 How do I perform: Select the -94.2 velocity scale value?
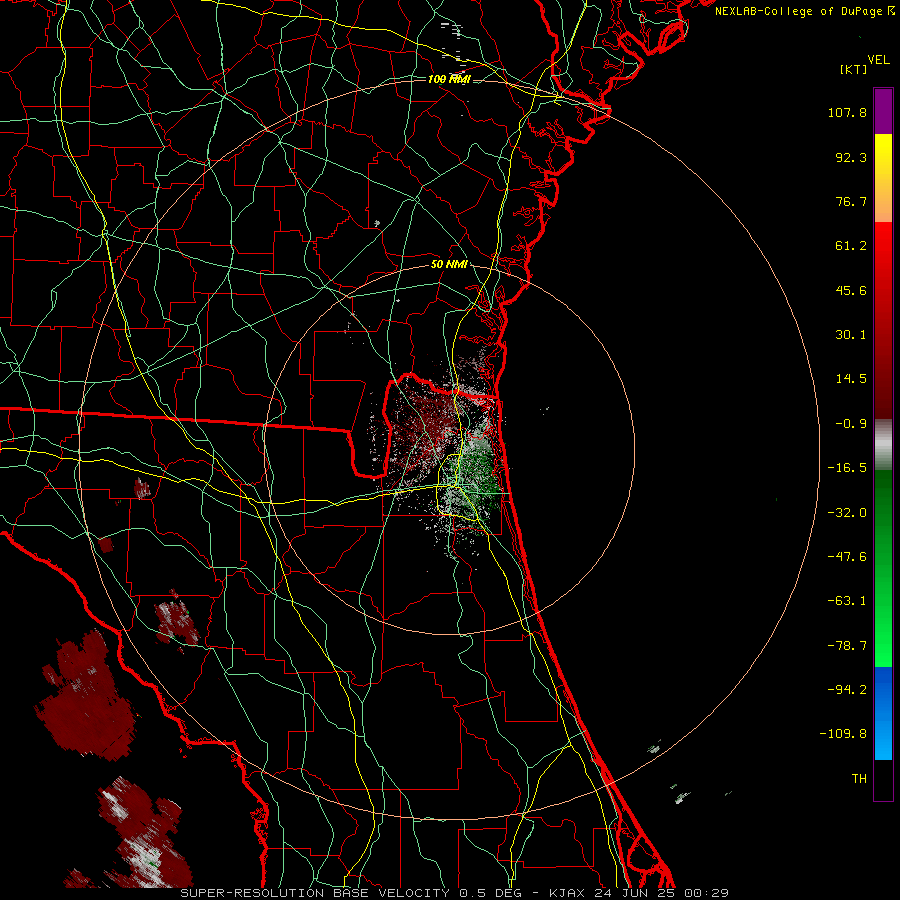[x=847, y=690]
